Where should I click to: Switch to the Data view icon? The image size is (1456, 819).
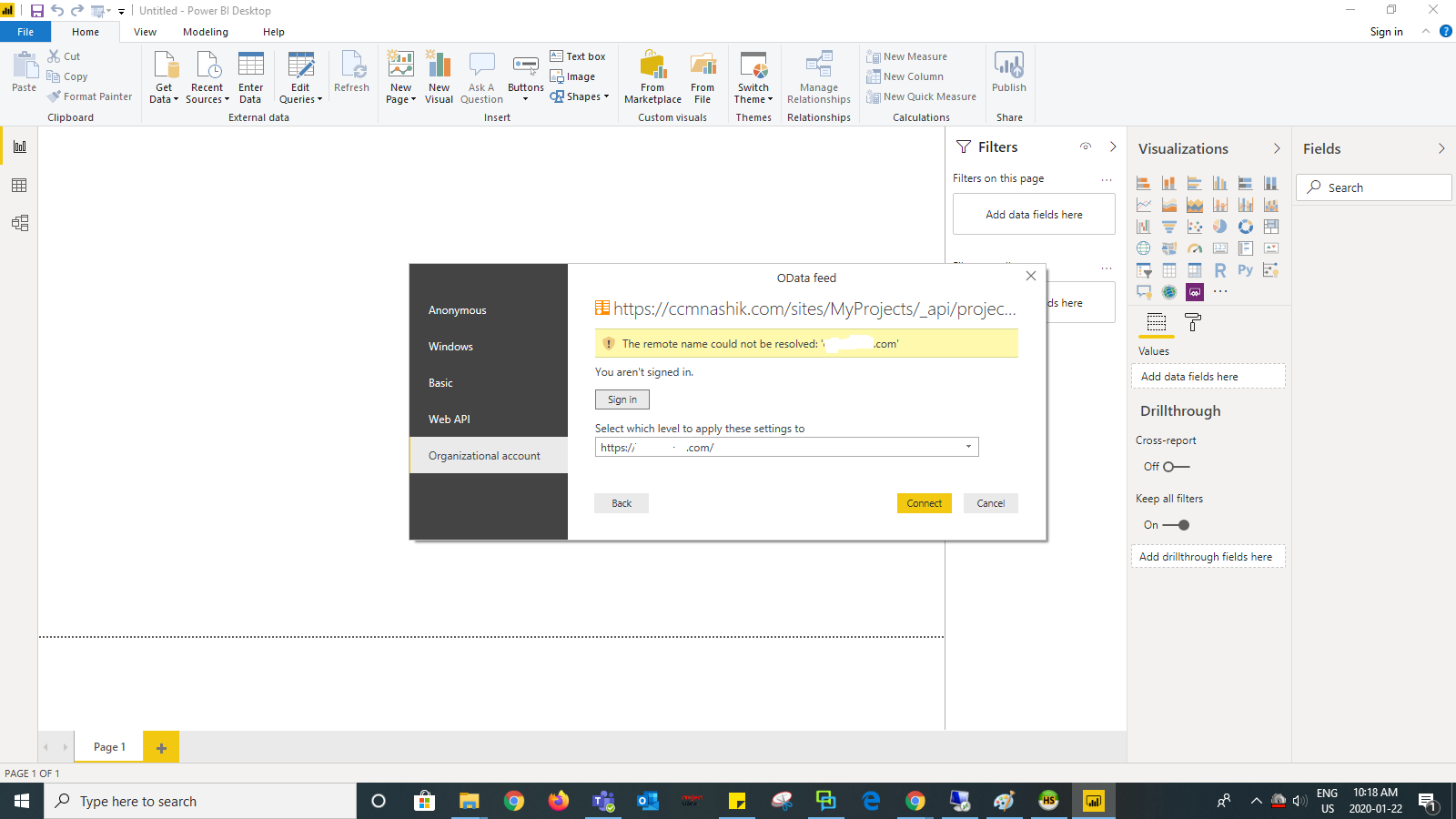pos(19,185)
